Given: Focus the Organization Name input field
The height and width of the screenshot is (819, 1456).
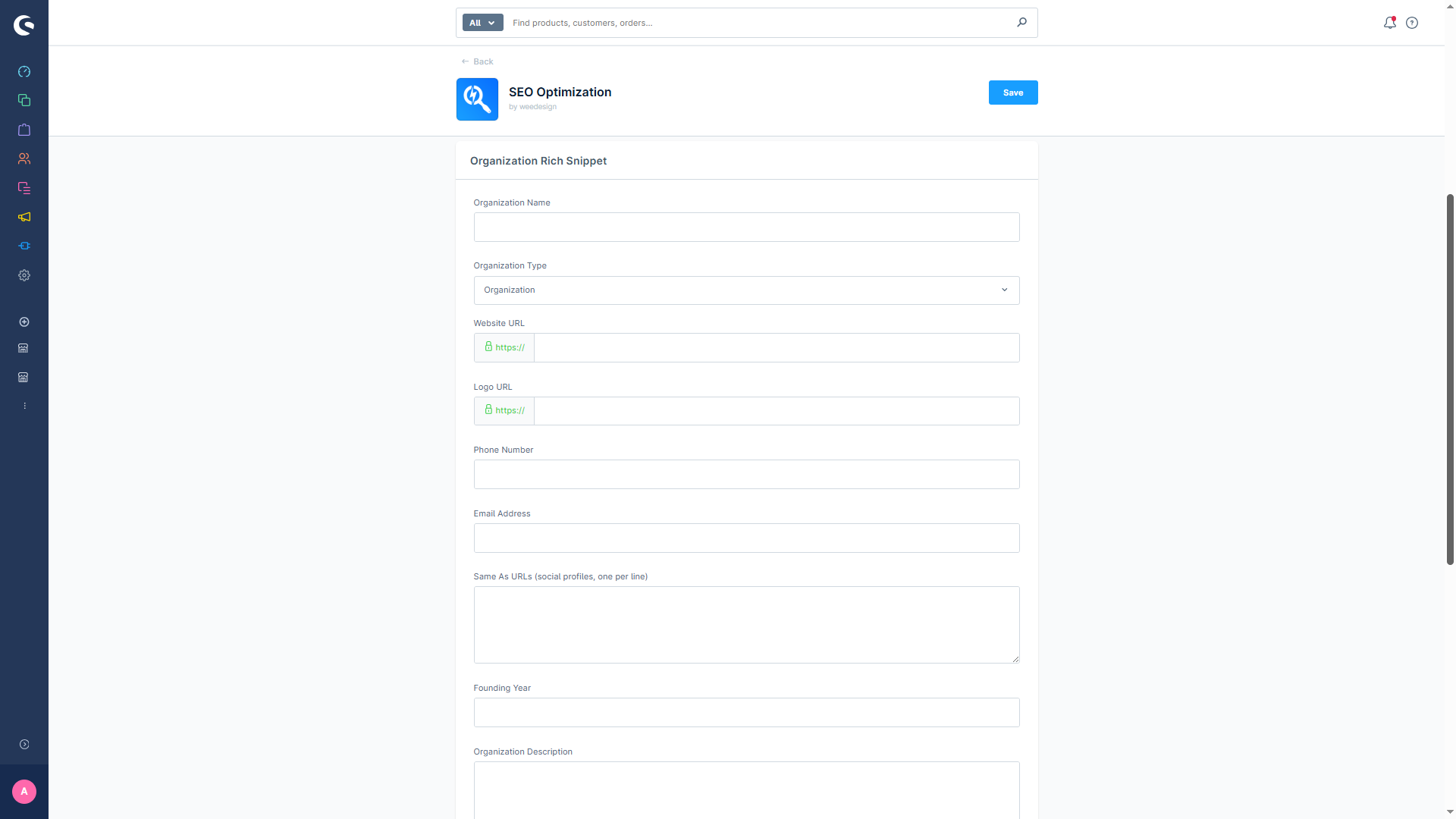Looking at the screenshot, I should 745,227.
